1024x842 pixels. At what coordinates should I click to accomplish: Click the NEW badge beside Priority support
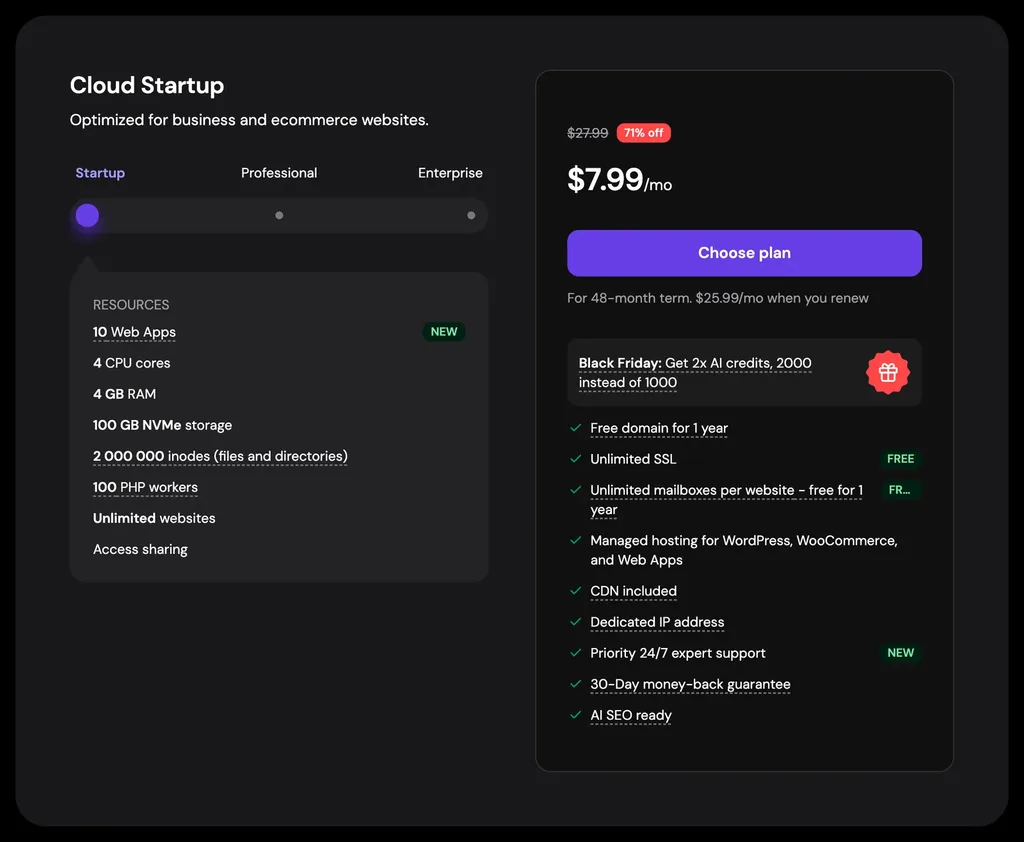(x=900, y=653)
